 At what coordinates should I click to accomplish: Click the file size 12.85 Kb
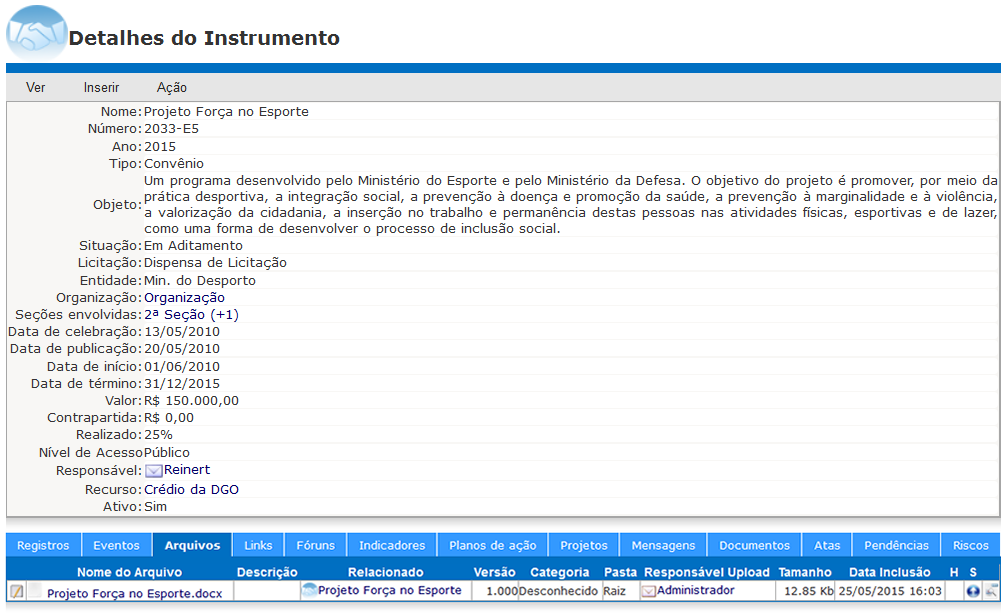click(808, 591)
